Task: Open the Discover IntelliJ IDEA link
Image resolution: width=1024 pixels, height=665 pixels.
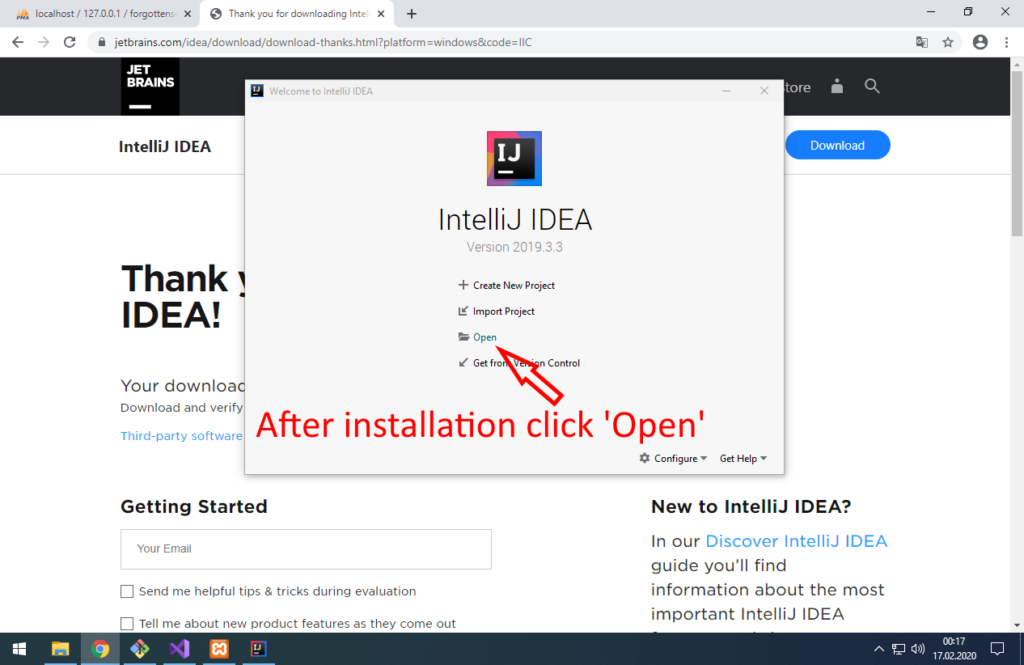Action: tap(796, 541)
